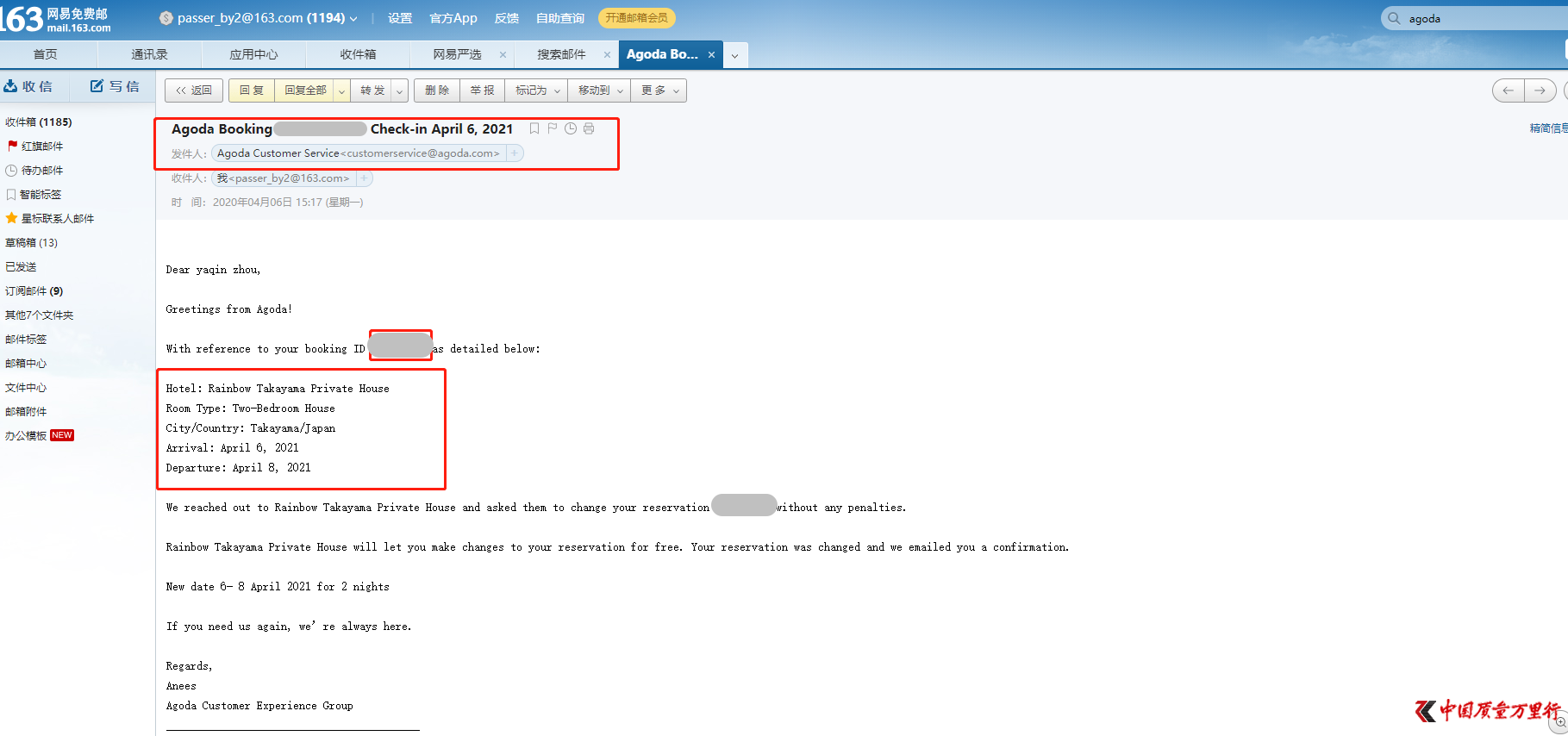Click the 转发 forward button
This screenshot has height=736, width=1568.
372,90
